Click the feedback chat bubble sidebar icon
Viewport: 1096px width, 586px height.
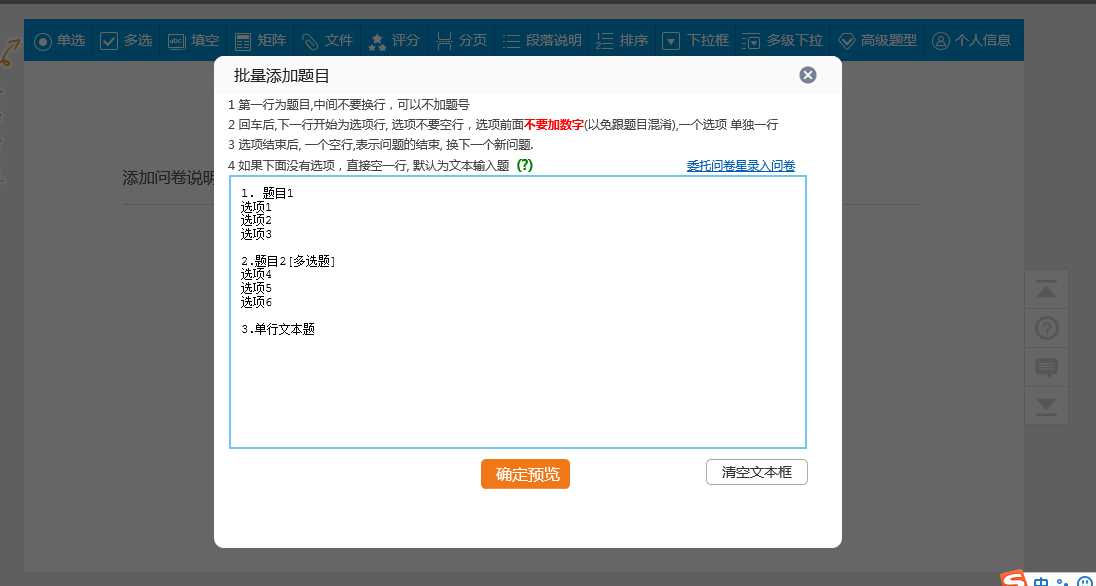pyautogui.click(x=1046, y=367)
